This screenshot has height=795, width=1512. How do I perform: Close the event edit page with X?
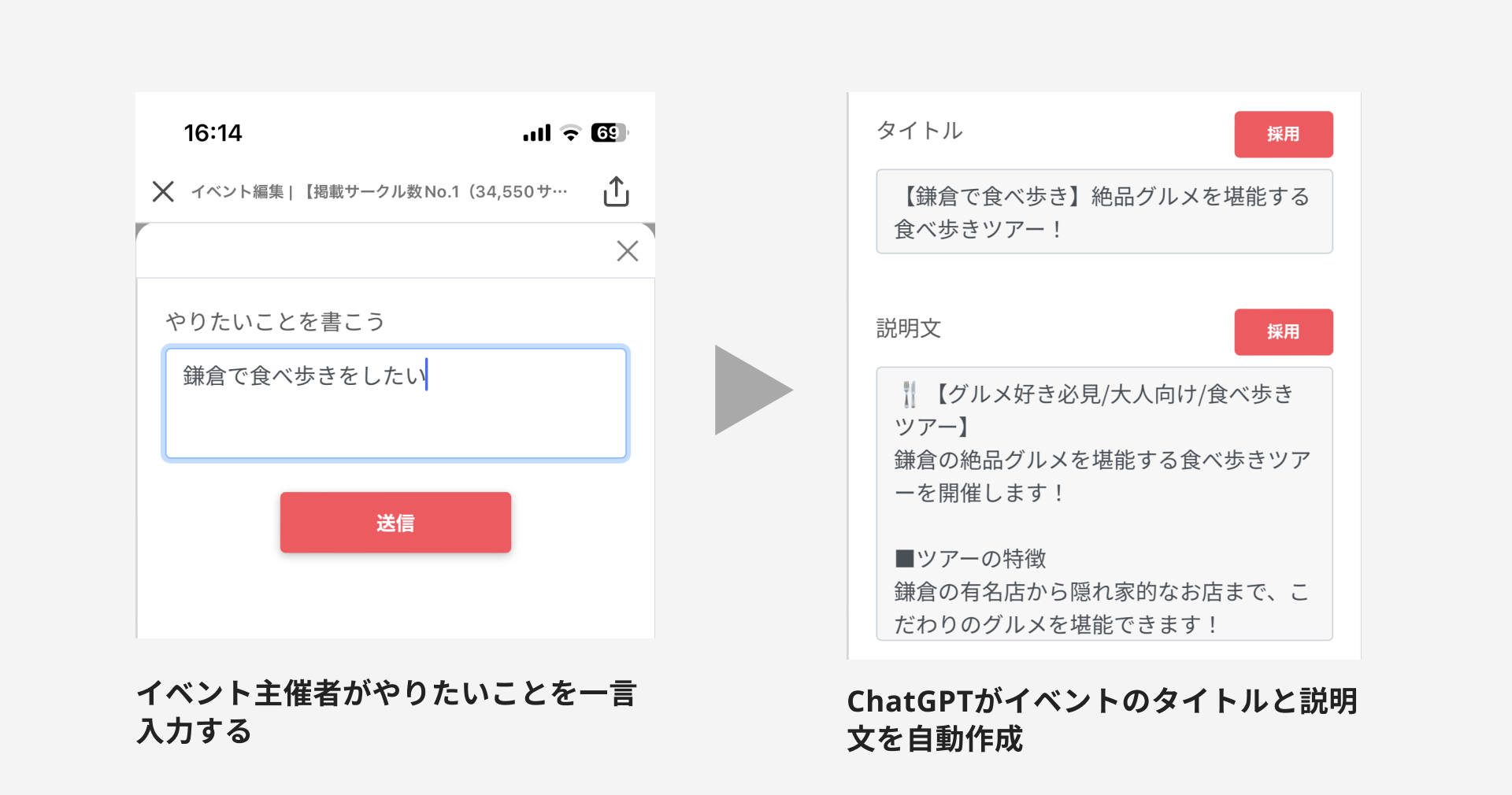click(x=163, y=191)
